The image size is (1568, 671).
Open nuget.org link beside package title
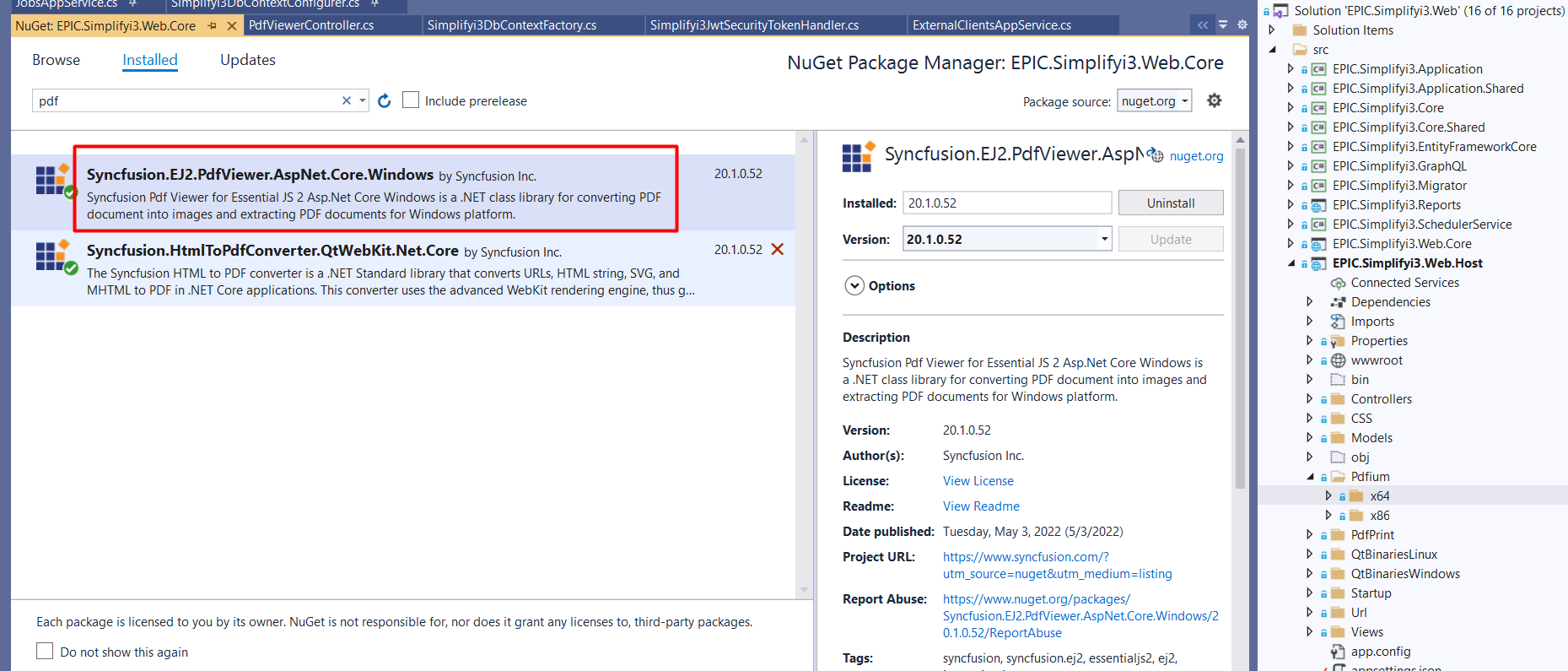click(x=1196, y=156)
